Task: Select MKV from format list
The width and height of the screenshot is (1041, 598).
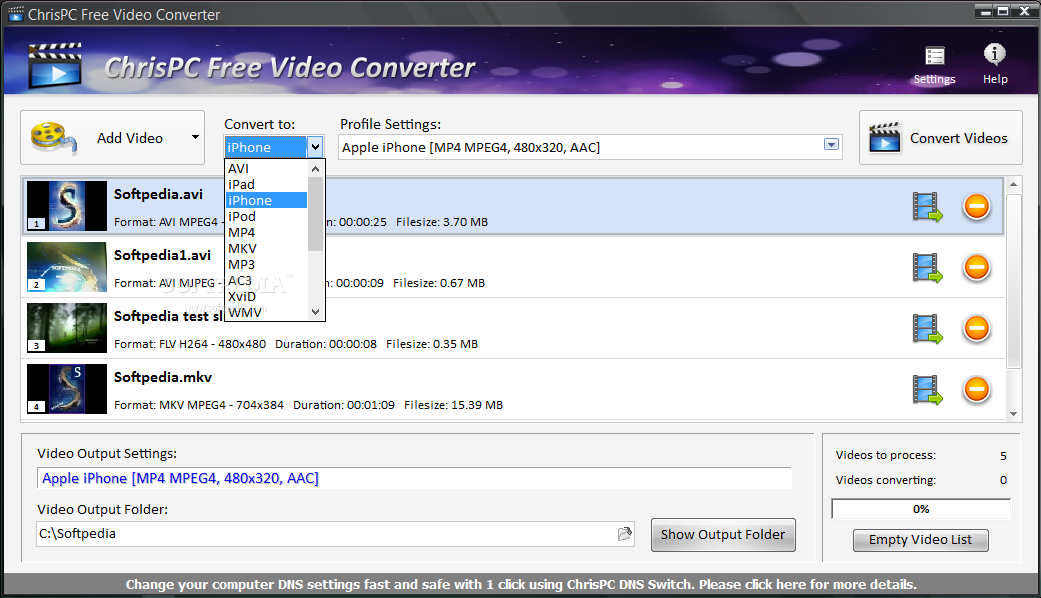Action: (x=266, y=248)
